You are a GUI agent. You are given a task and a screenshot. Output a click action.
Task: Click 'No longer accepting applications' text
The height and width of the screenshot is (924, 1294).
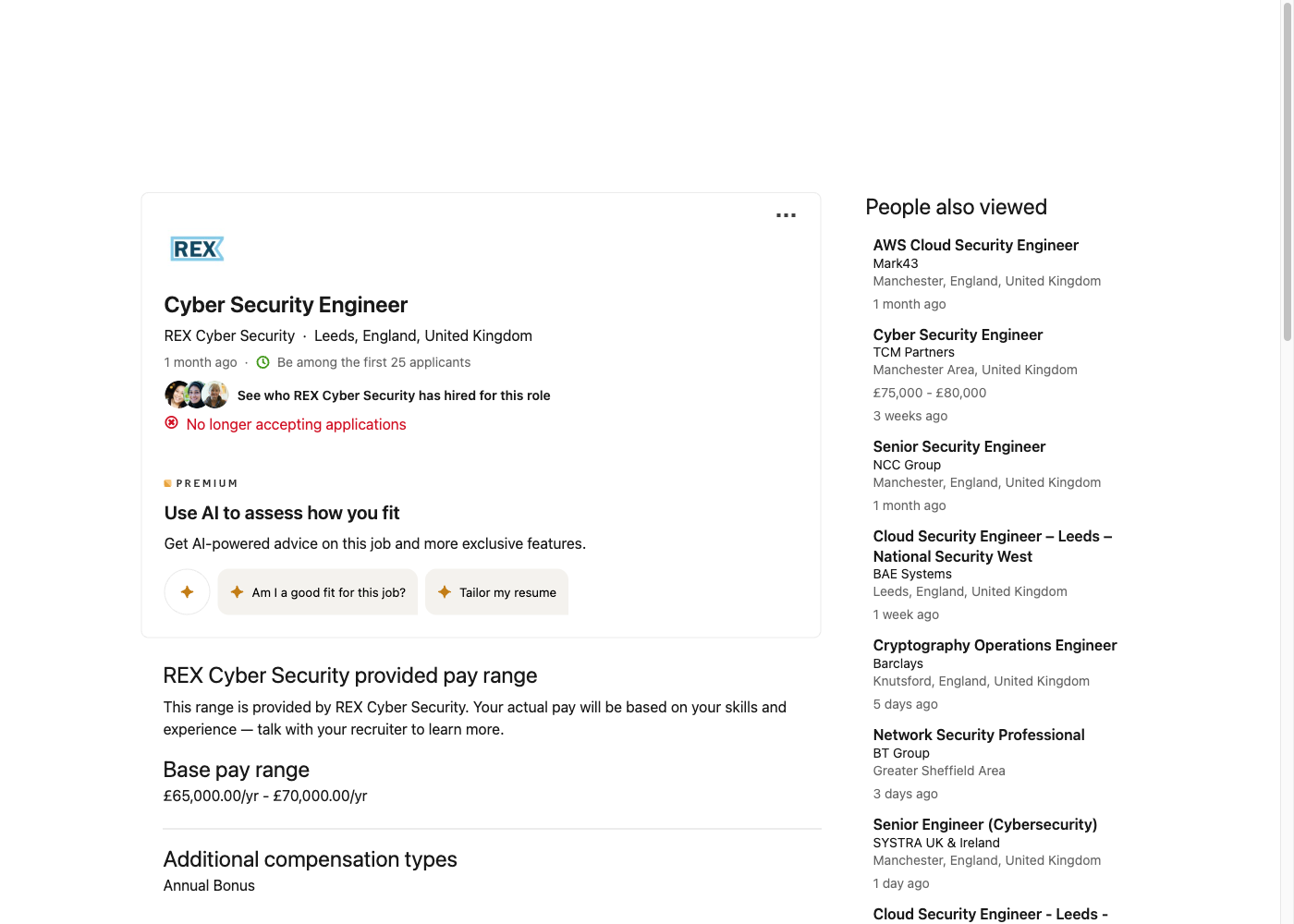coord(296,424)
